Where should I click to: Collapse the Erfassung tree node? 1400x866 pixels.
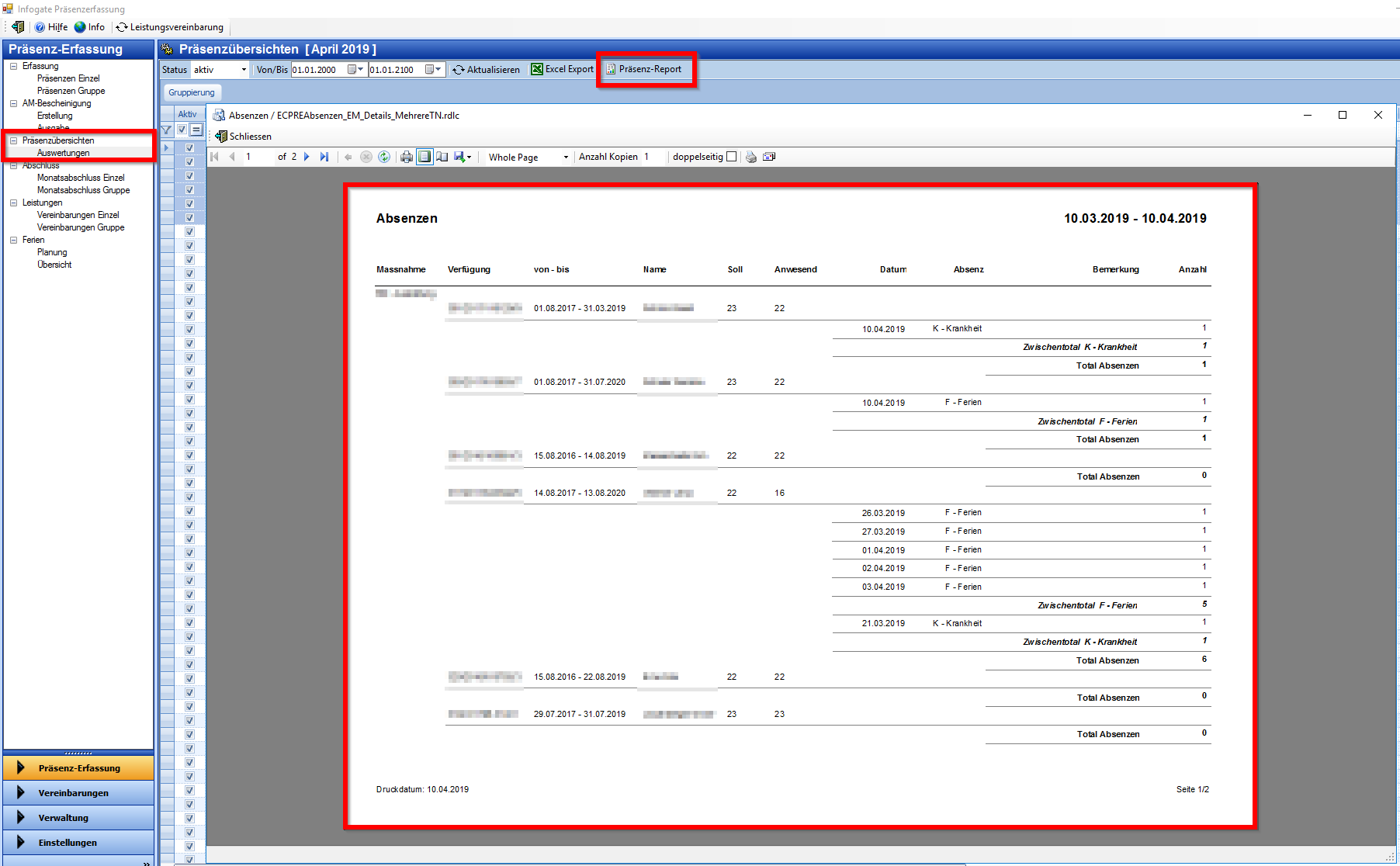(13, 66)
